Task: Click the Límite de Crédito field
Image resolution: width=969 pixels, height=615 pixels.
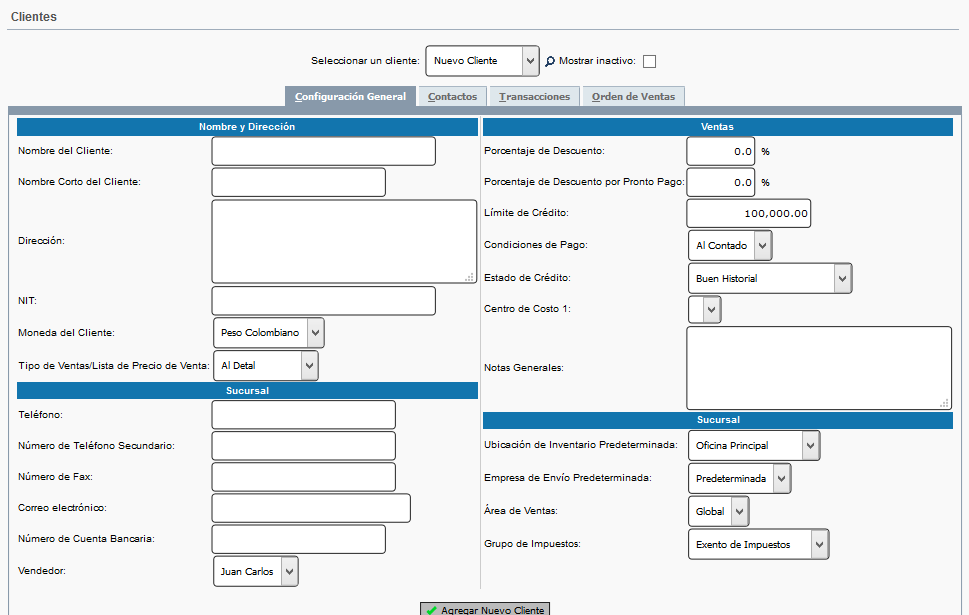Action: click(748, 213)
